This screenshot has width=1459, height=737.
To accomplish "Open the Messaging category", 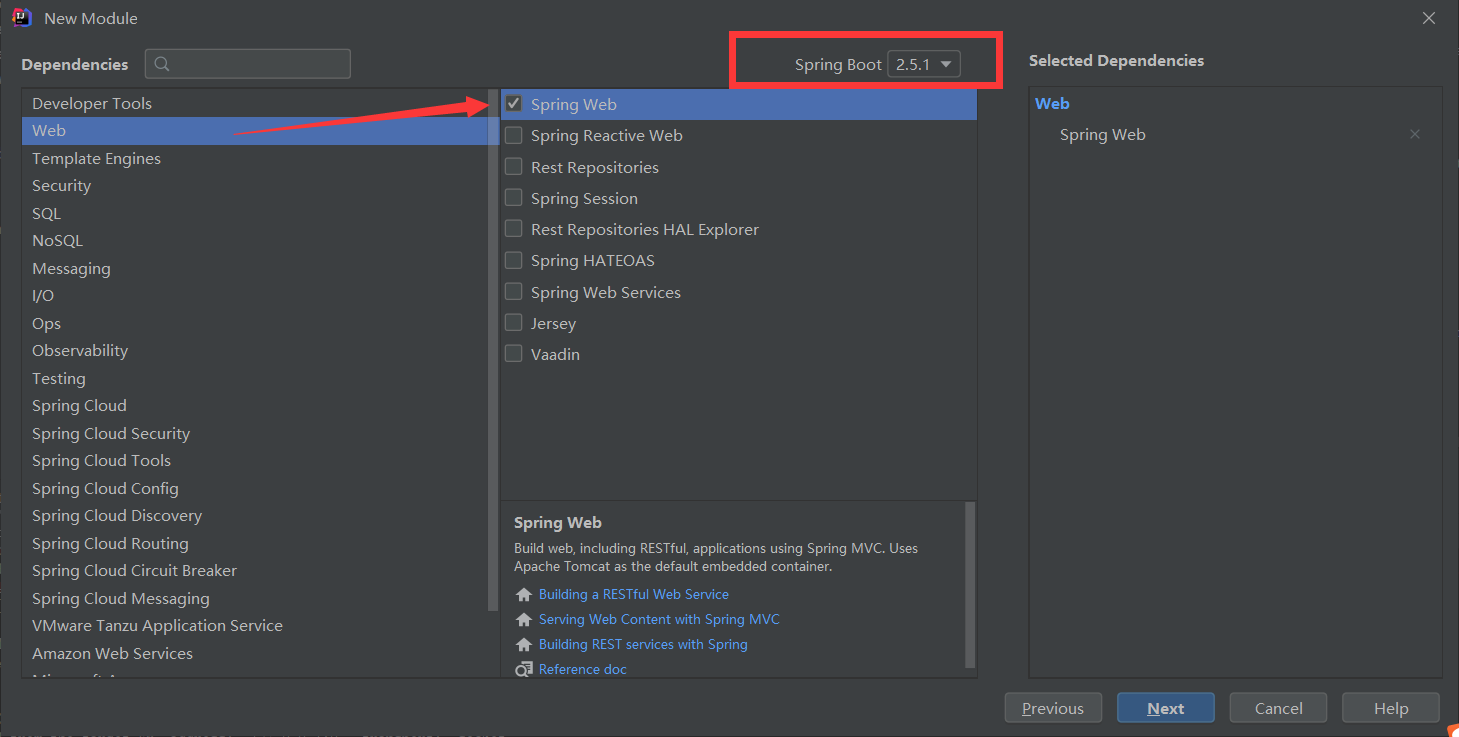I will (254, 269).
